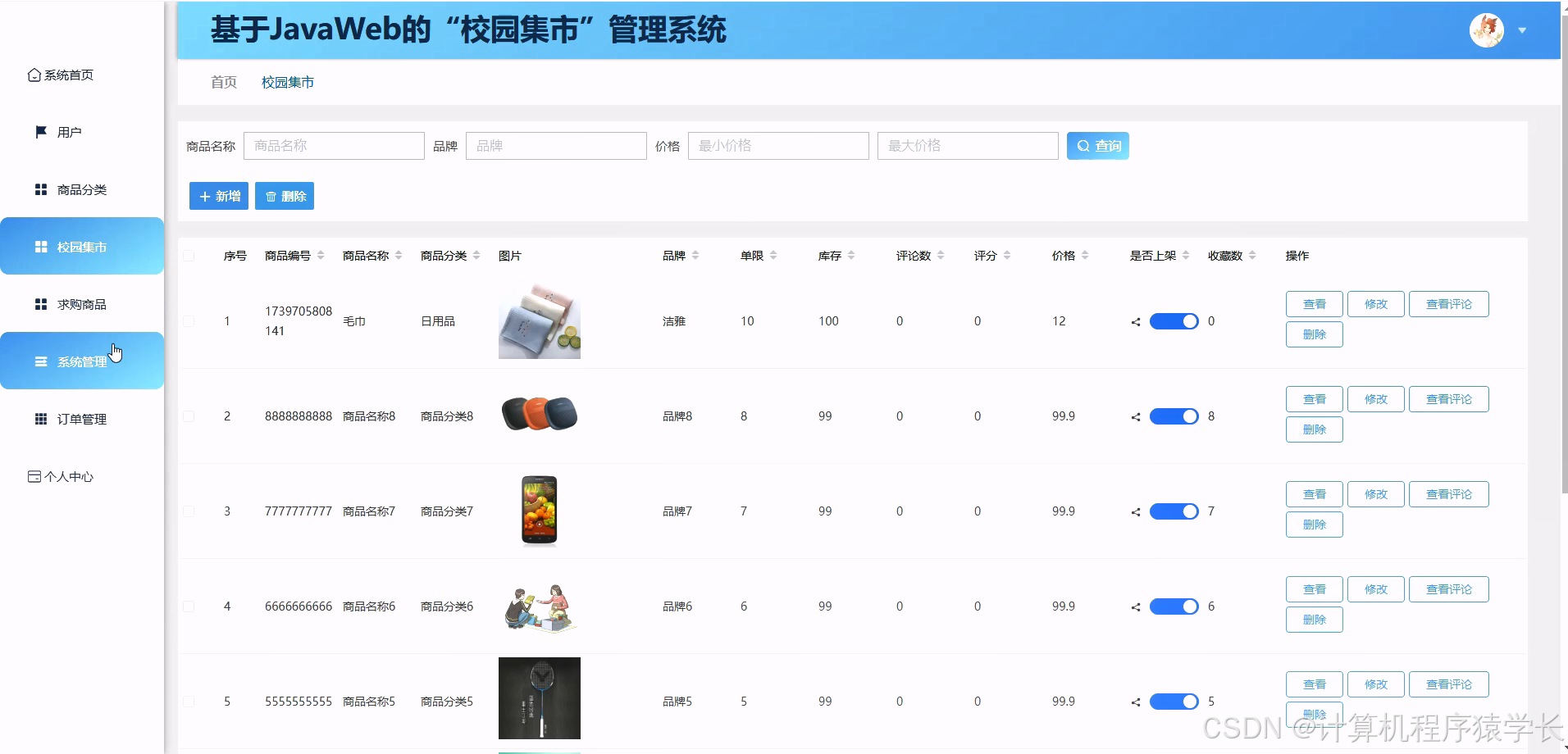Open 求购商品 from the sidebar icon
Screen dimensions: 1568x754
(x=39, y=303)
